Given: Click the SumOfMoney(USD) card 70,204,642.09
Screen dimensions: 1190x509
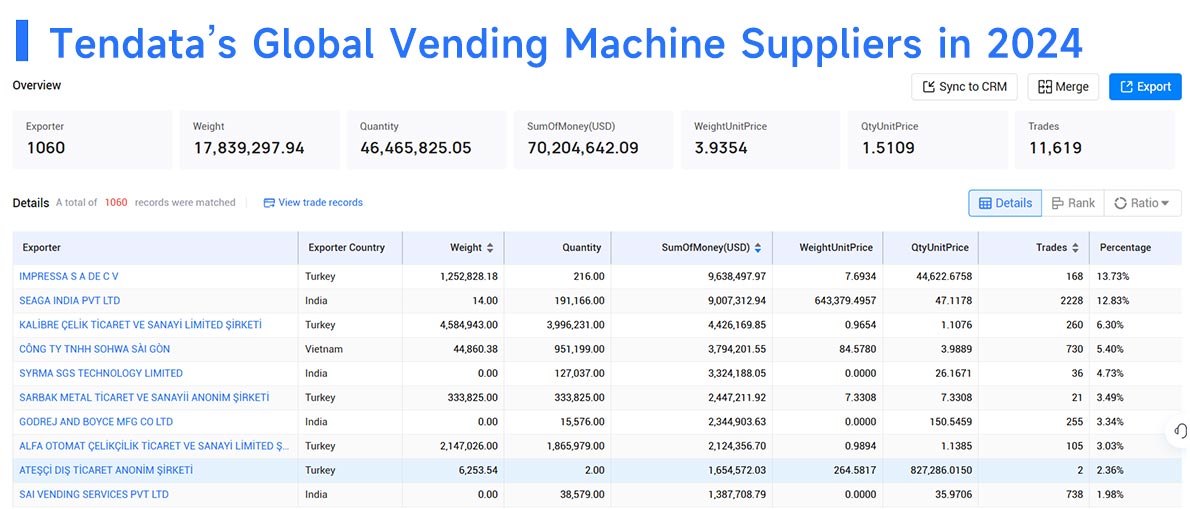Looking at the screenshot, I should pos(593,140).
